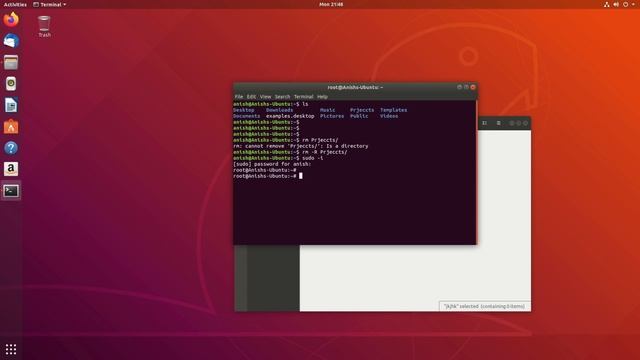Minimize the terminal window
This screenshot has width=640, height=360.
click(460, 87)
